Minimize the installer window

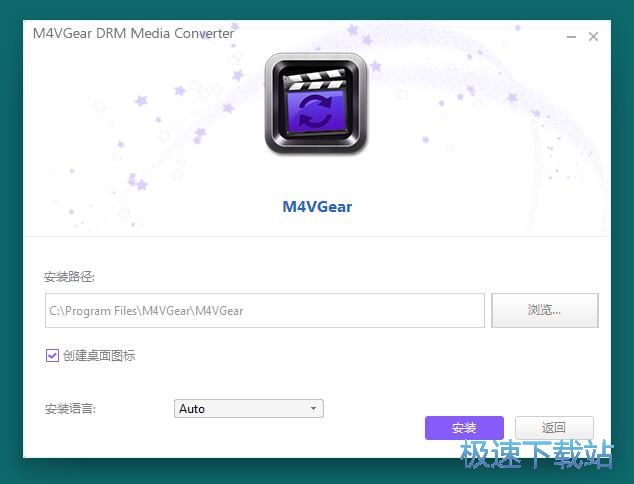click(x=571, y=37)
